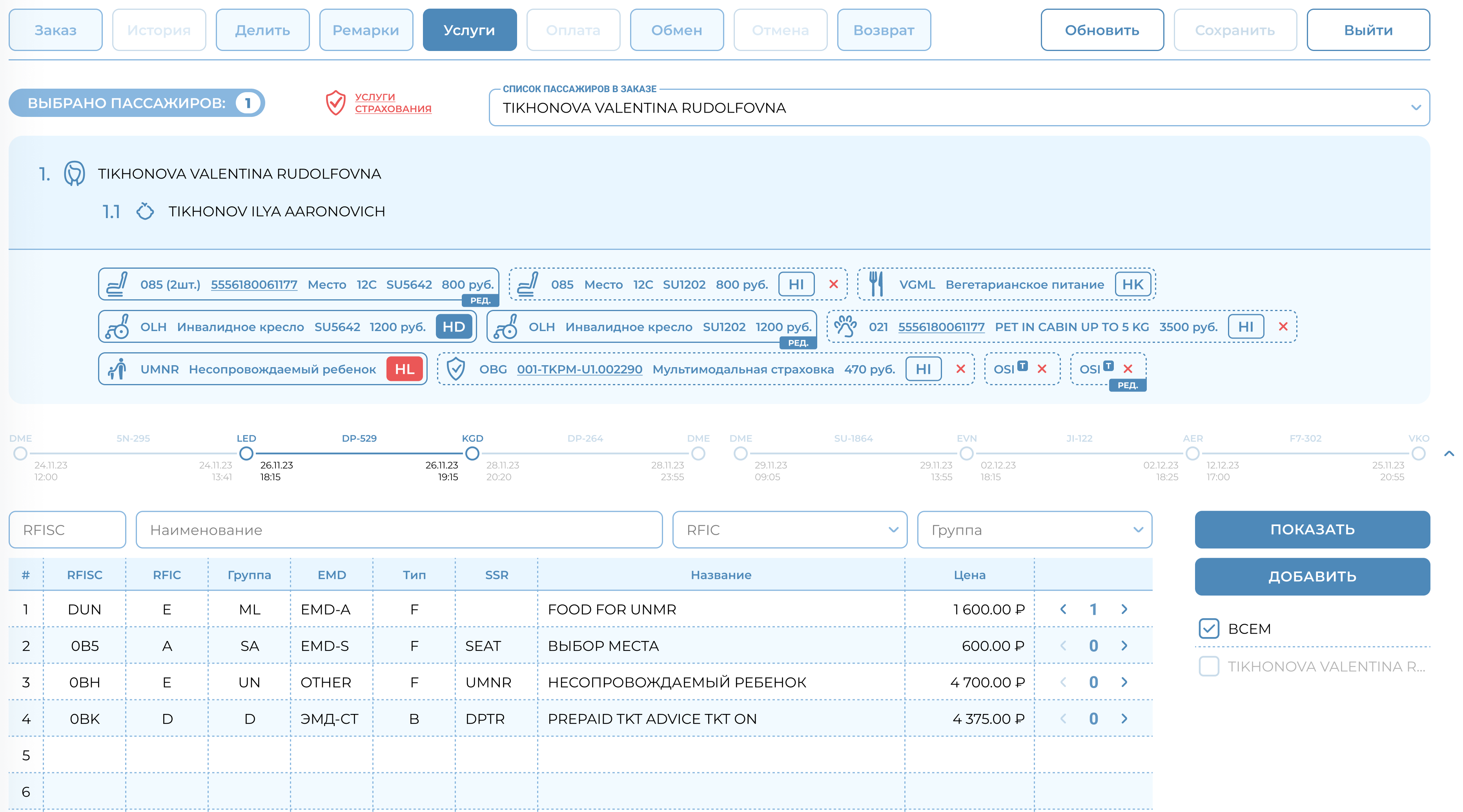The width and height of the screenshot is (1463, 812).
Task: Check the TIKHONOVA VALENTINA R... checkbox
Action: point(1208,666)
